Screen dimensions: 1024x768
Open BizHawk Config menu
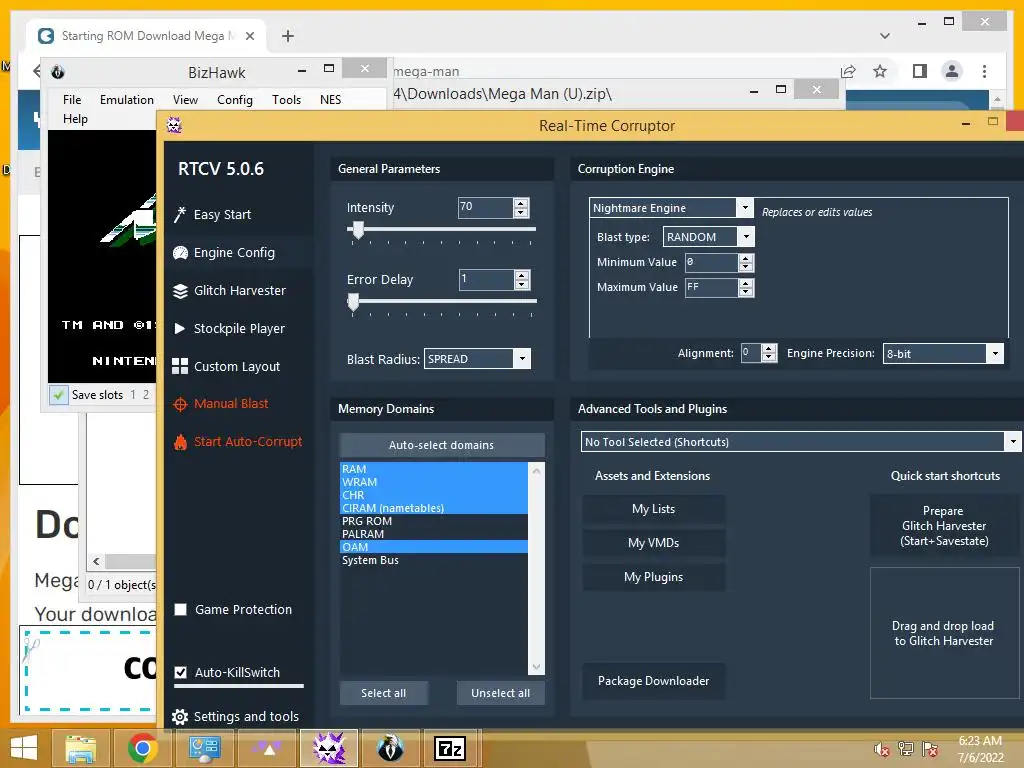click(x=234, y=99)
